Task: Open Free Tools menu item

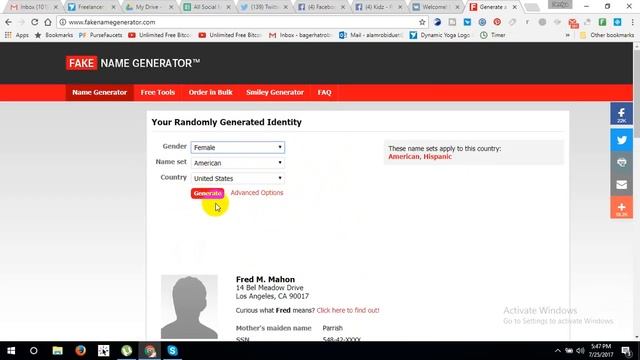Action: pyautogui.click(x=158, y=92)
